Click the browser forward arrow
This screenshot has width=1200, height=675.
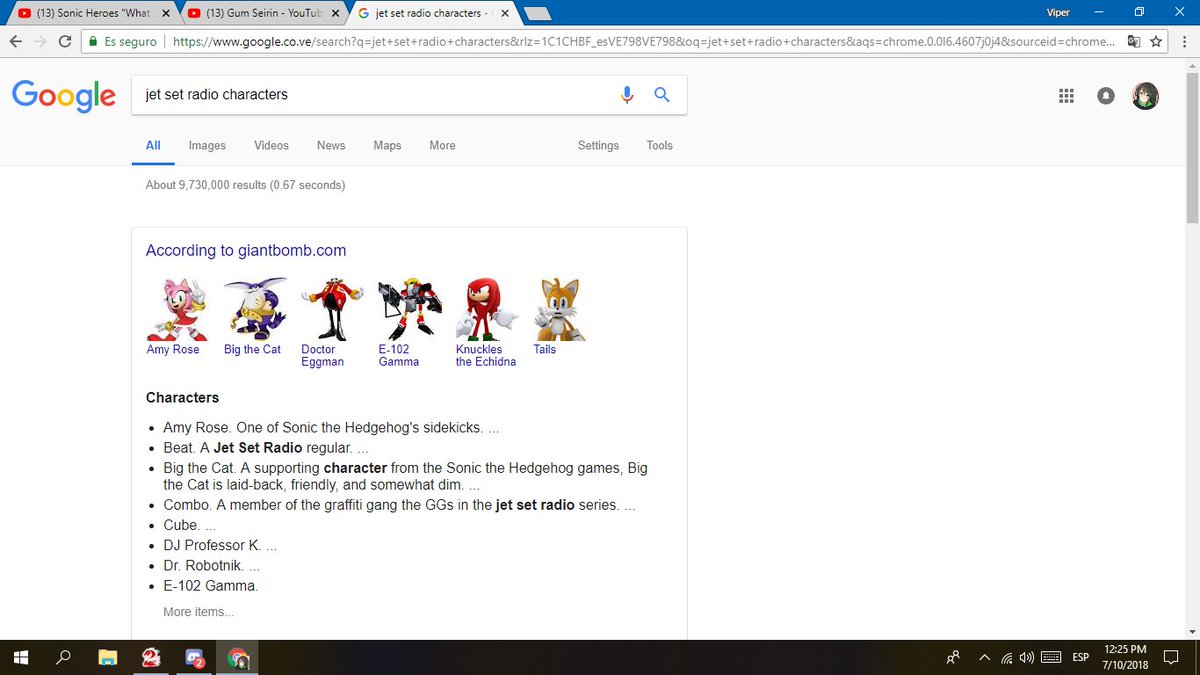41,42
